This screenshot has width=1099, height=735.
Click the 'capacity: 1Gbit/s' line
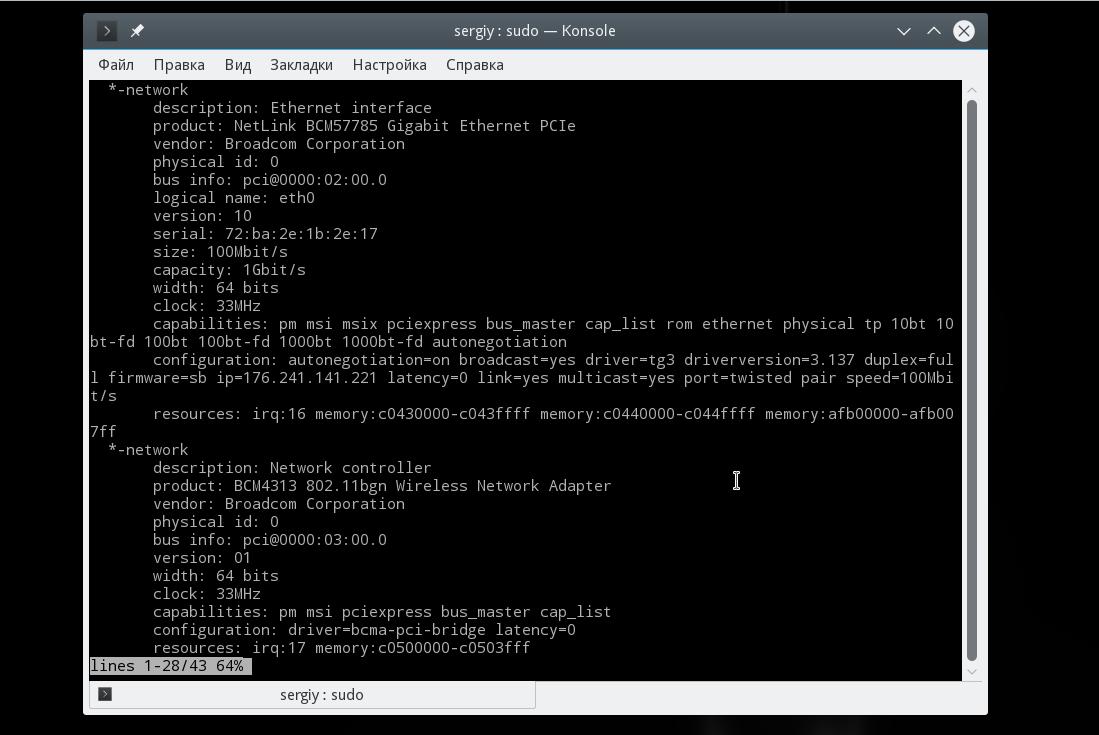click(229, 270)
